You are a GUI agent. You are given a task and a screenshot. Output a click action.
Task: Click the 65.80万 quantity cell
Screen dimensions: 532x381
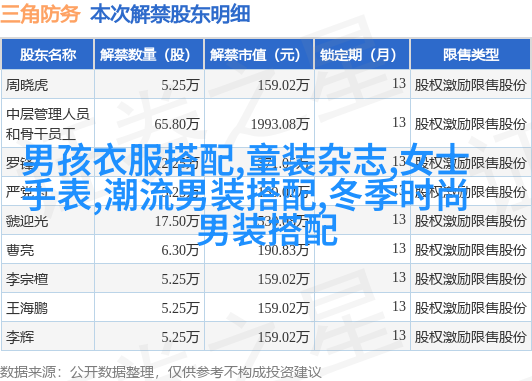coord(177,124)
